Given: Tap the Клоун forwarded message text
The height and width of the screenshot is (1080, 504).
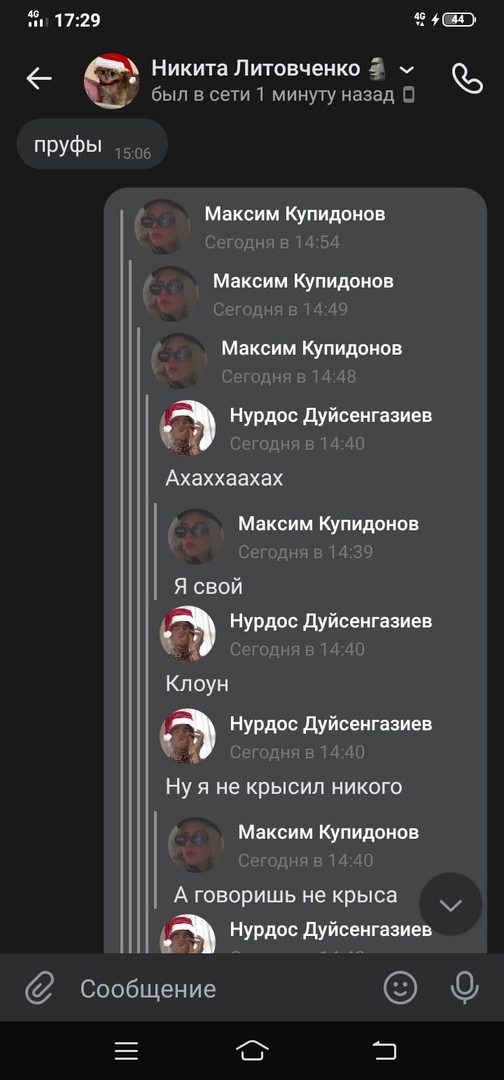Looking at the screenshot, I should click(x=197, y=684).
